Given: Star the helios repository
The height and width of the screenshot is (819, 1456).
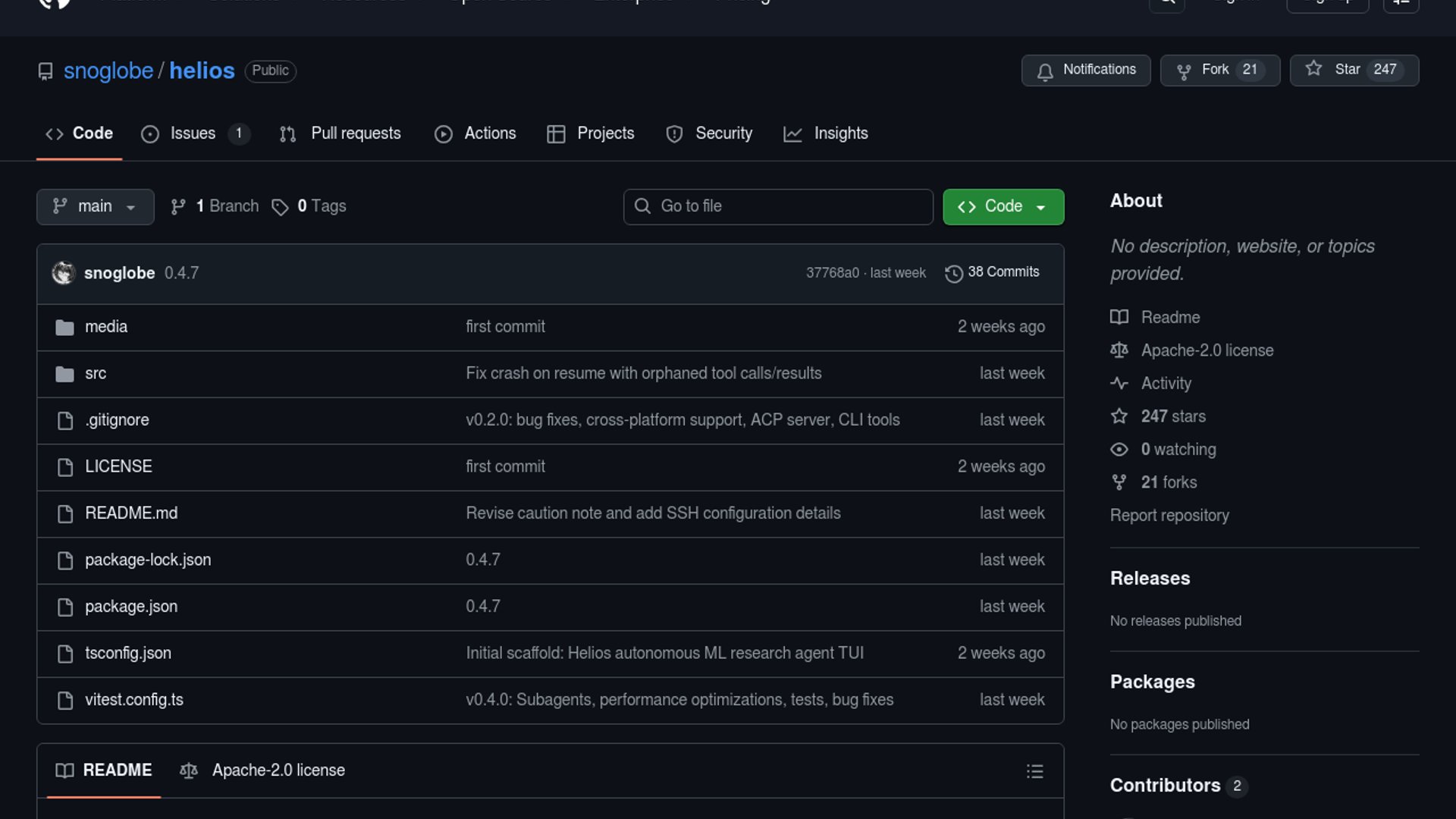Looking at the screenshot, I should (1347, 70).
